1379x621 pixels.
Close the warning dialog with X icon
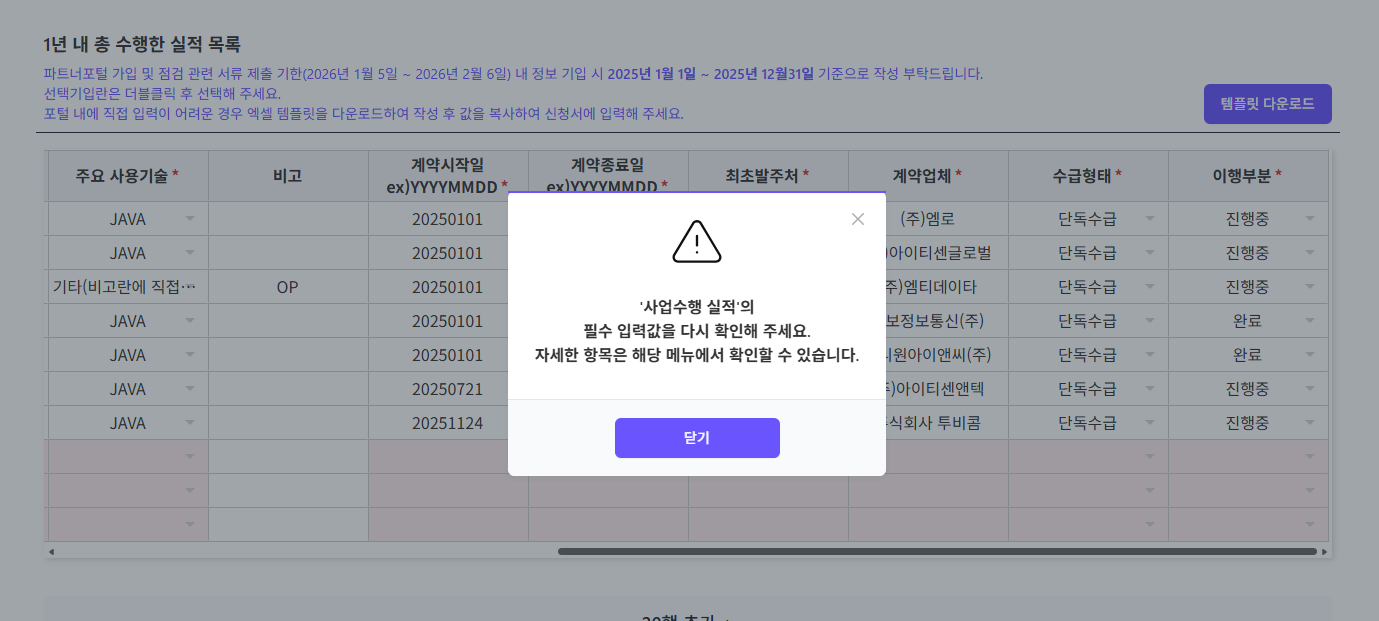pyautogui.click(x=857, y=219)
